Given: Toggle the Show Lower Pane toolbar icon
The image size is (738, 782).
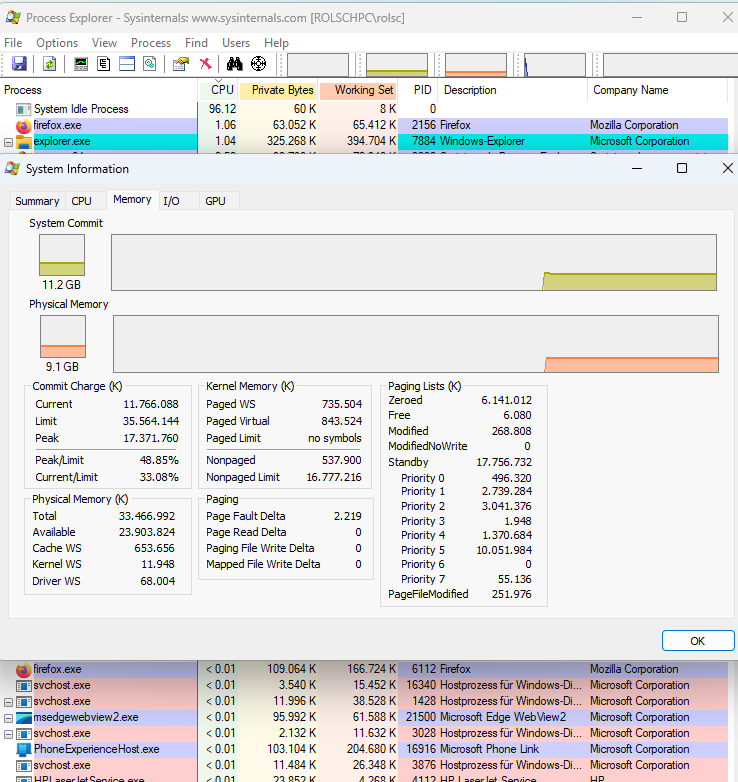Looking at the screenshot, I should tap(127, 64).
